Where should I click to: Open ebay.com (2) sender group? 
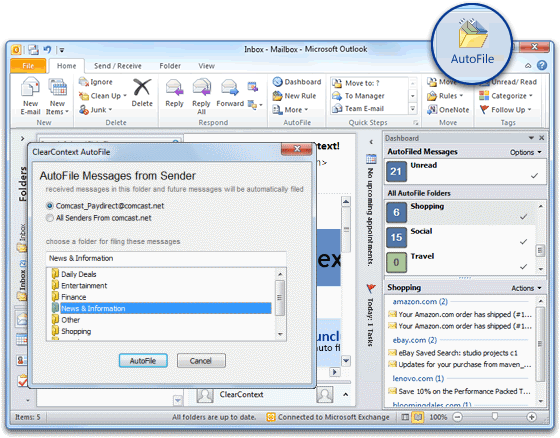[x=415, y=340]
